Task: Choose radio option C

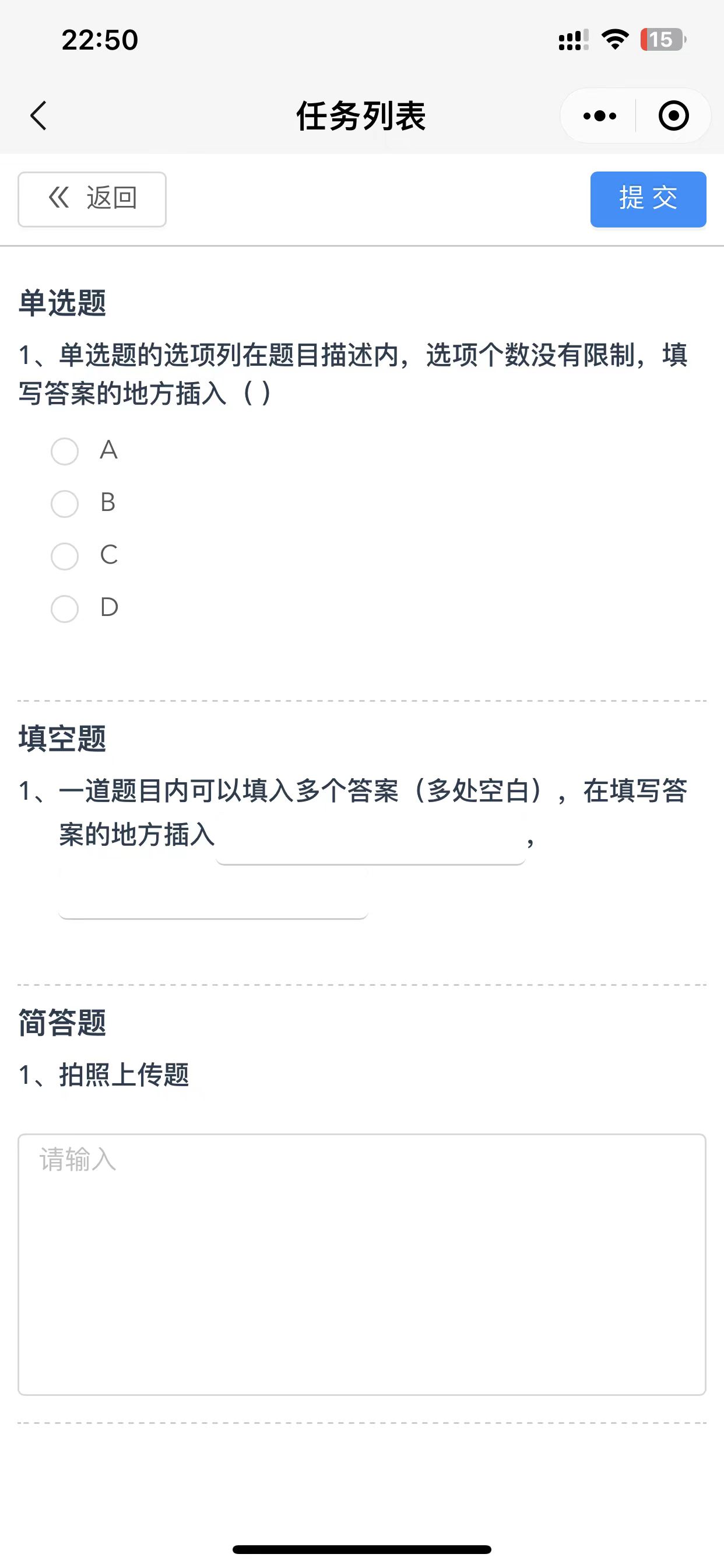Action: [x=65, y=556]
